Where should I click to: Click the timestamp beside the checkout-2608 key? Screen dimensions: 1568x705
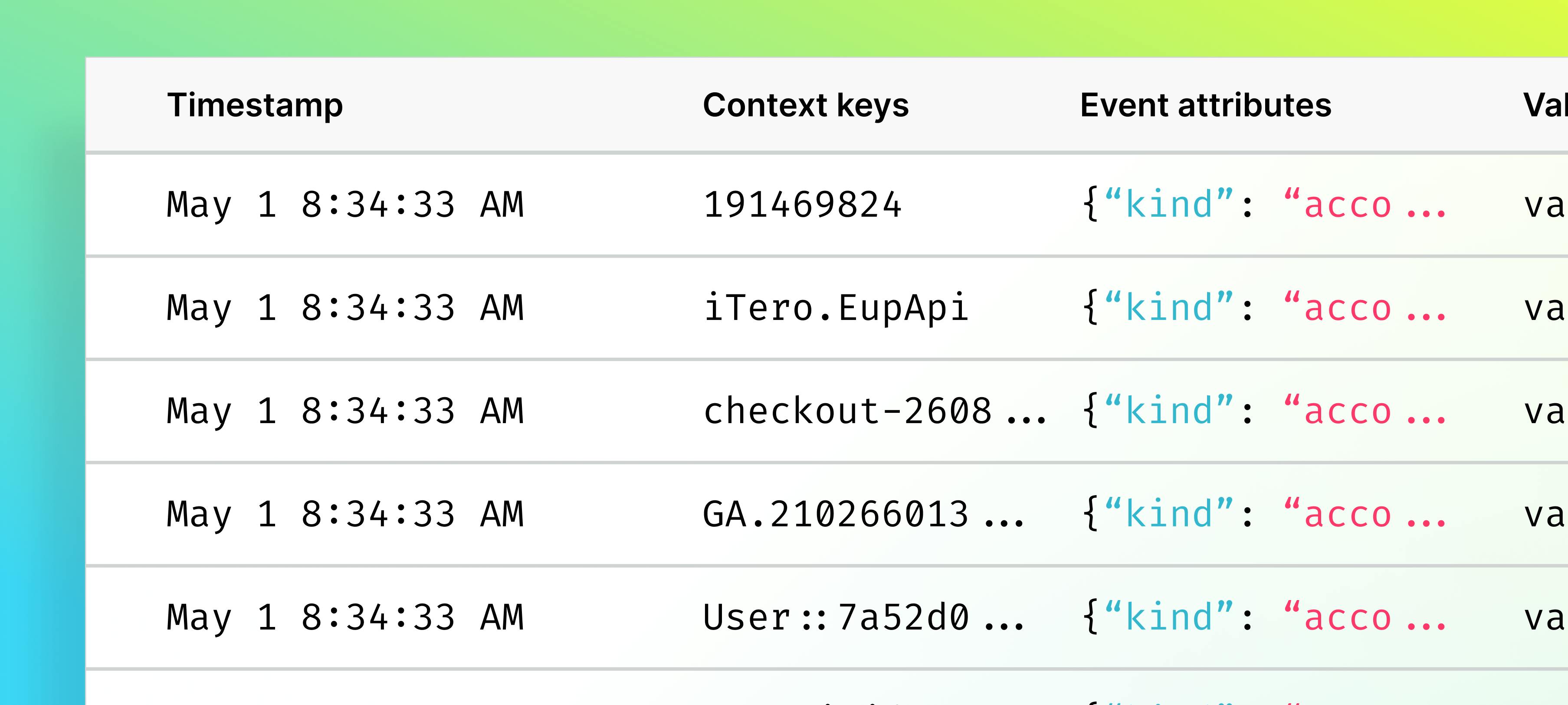(x=345, y=411)
